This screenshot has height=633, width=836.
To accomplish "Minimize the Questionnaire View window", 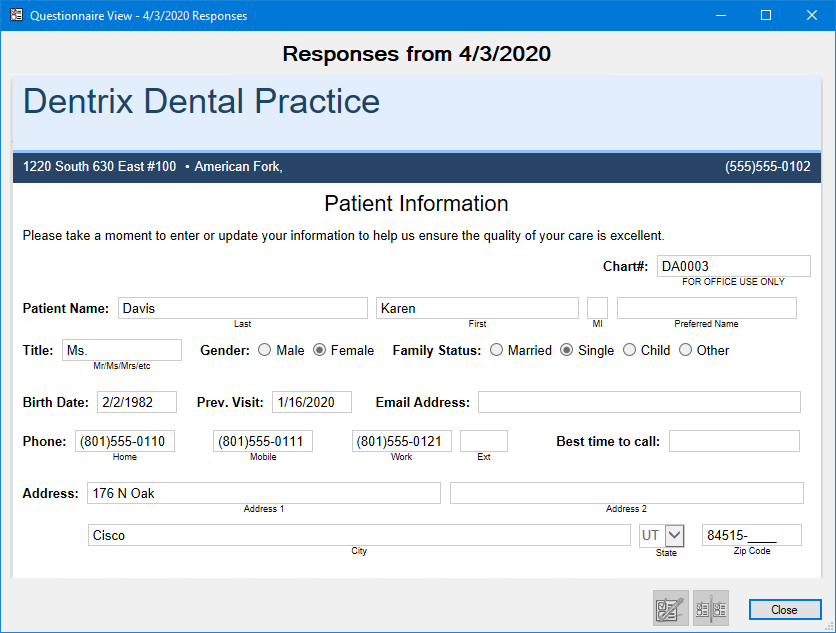I will coord(720,16).
